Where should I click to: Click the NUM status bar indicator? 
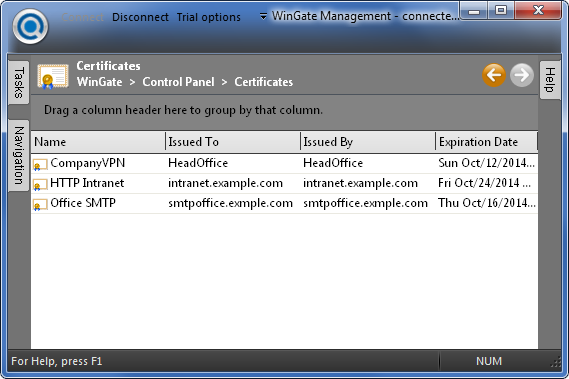point(489,361)
